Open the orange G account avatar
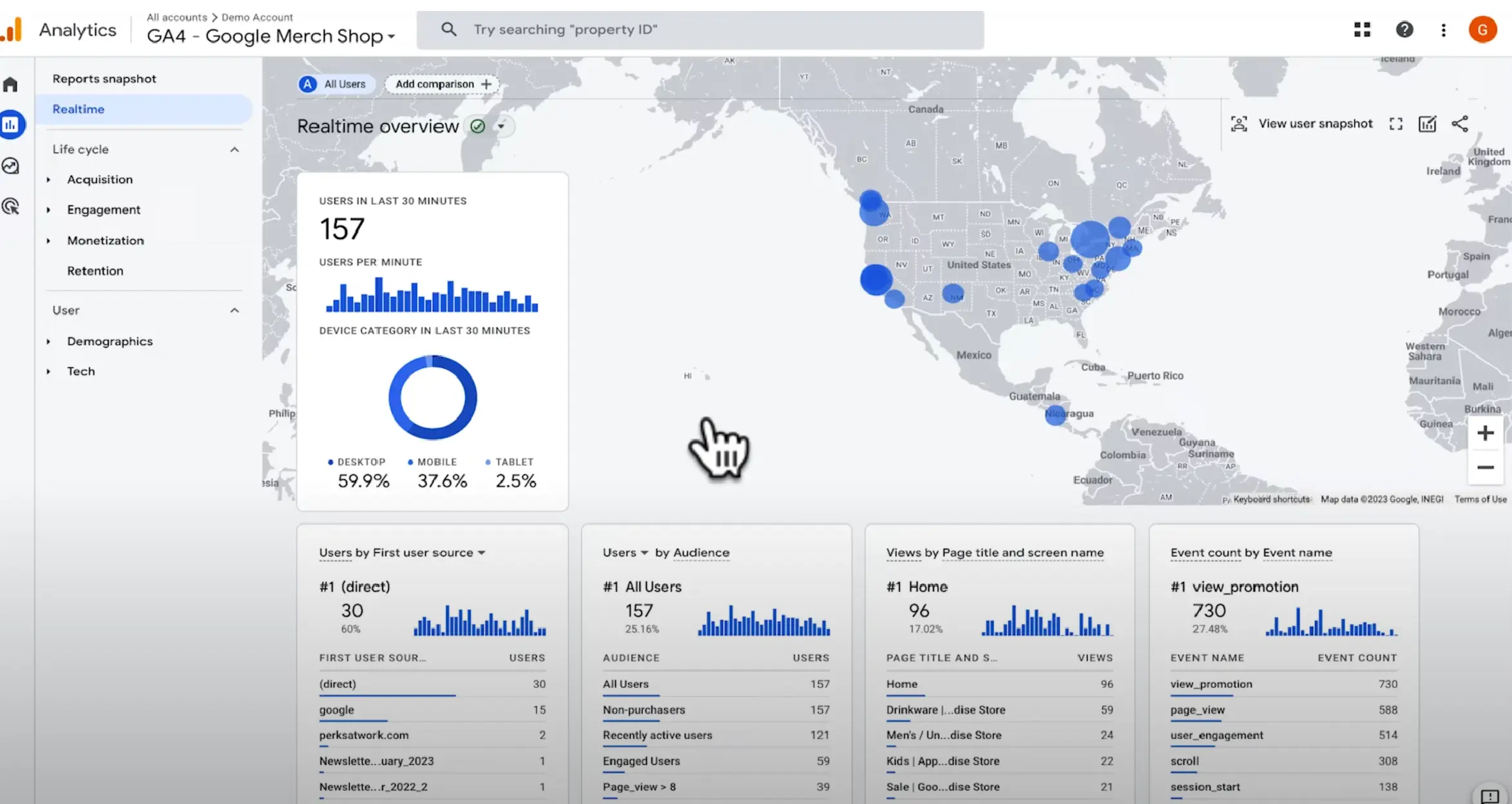 pyautogui.click(x=1482, y=30)
